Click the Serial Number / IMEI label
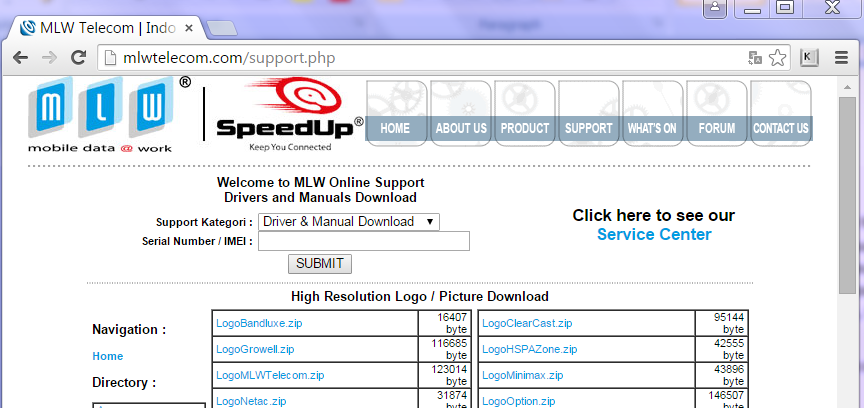Image resolution: width=864 pixels, height=408 pixels. pos(197,241)
